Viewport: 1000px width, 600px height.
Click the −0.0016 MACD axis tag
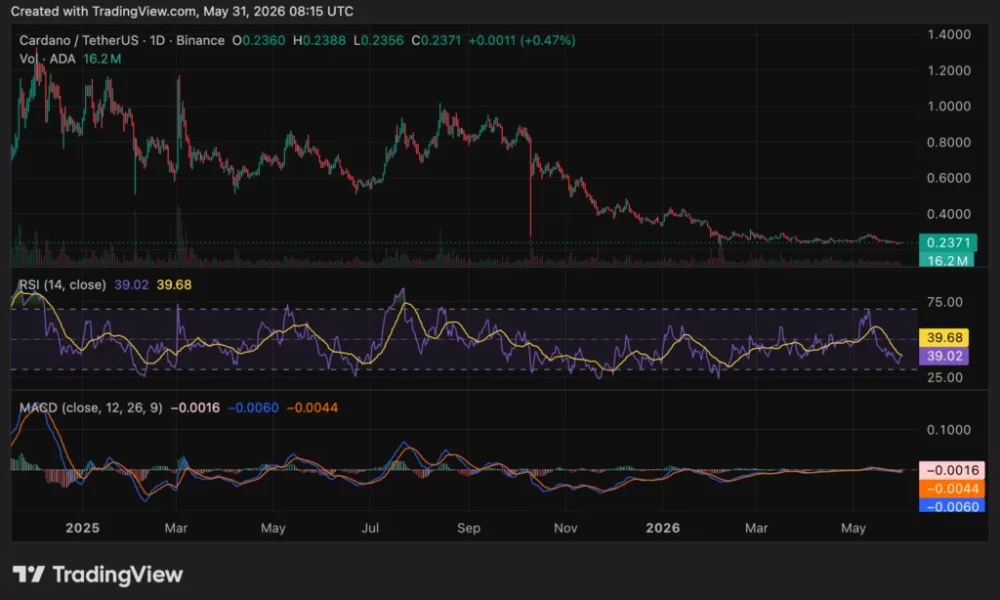pyautogui.click(x=952, y=470)
